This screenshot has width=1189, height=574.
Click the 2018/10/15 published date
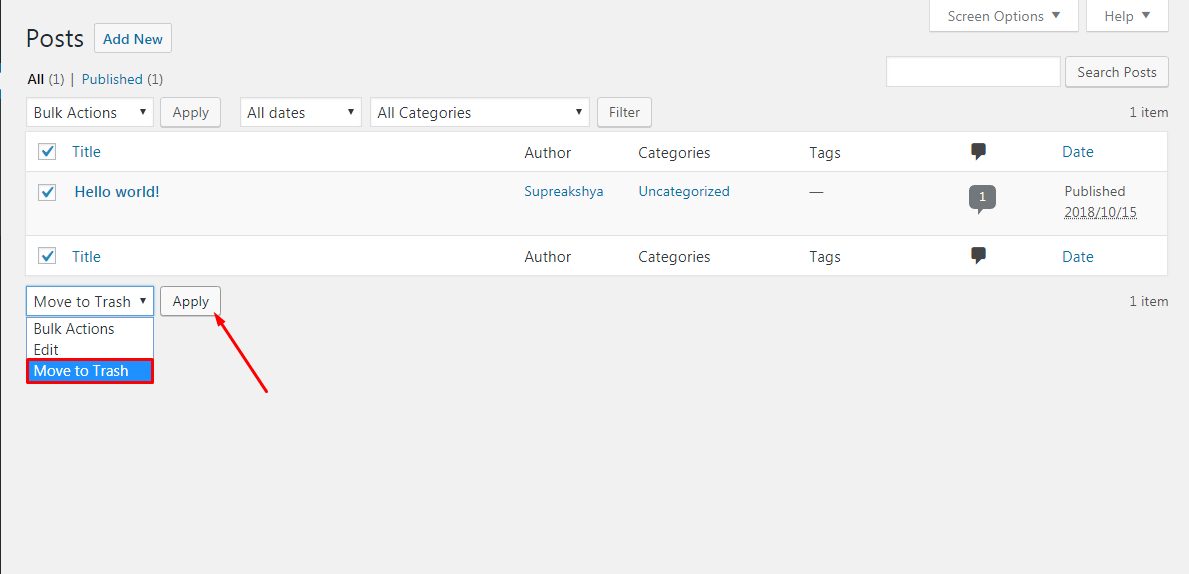pyautogui.click(x=1100, y=212)
